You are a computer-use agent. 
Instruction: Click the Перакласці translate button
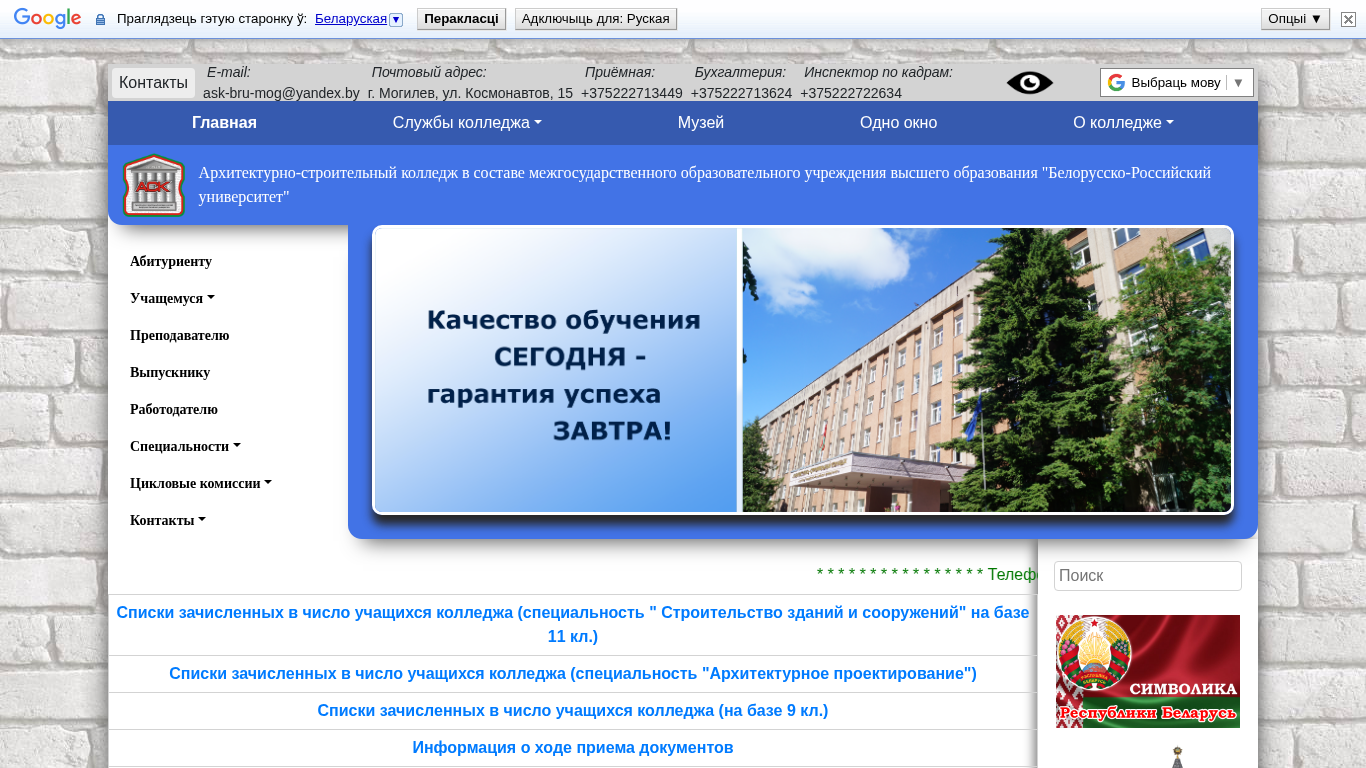pyautogui.click(x=461, y=19)
